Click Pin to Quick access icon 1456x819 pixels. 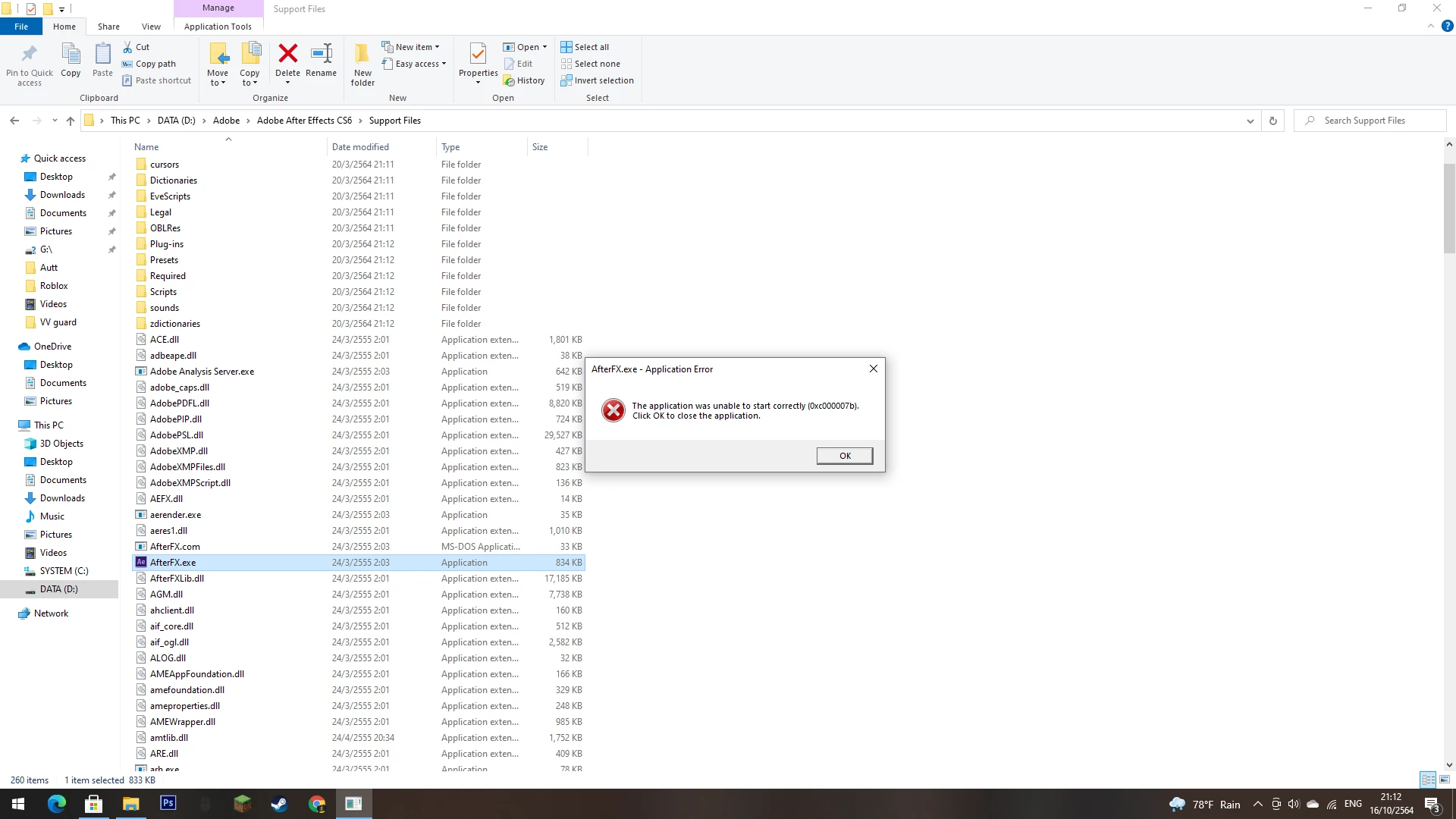pyautogui.click(x=29, y=55)
